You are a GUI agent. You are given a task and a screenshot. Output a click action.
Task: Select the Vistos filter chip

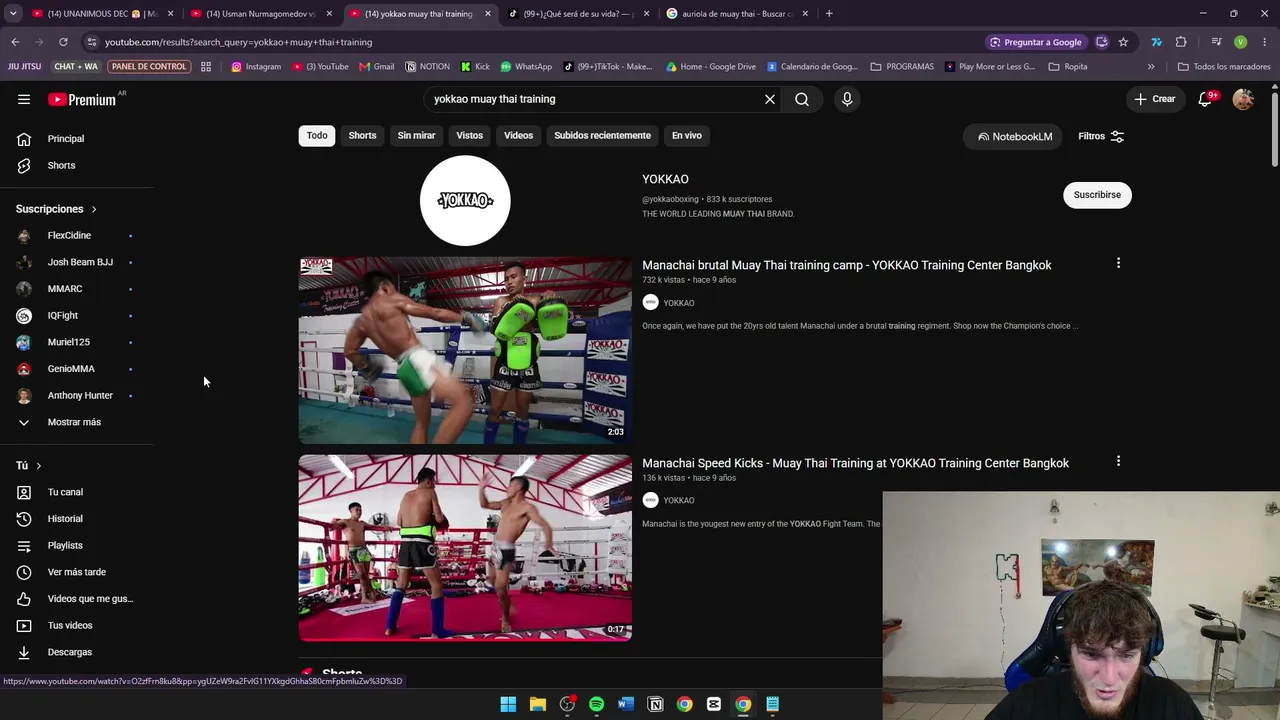click(469, 136)
